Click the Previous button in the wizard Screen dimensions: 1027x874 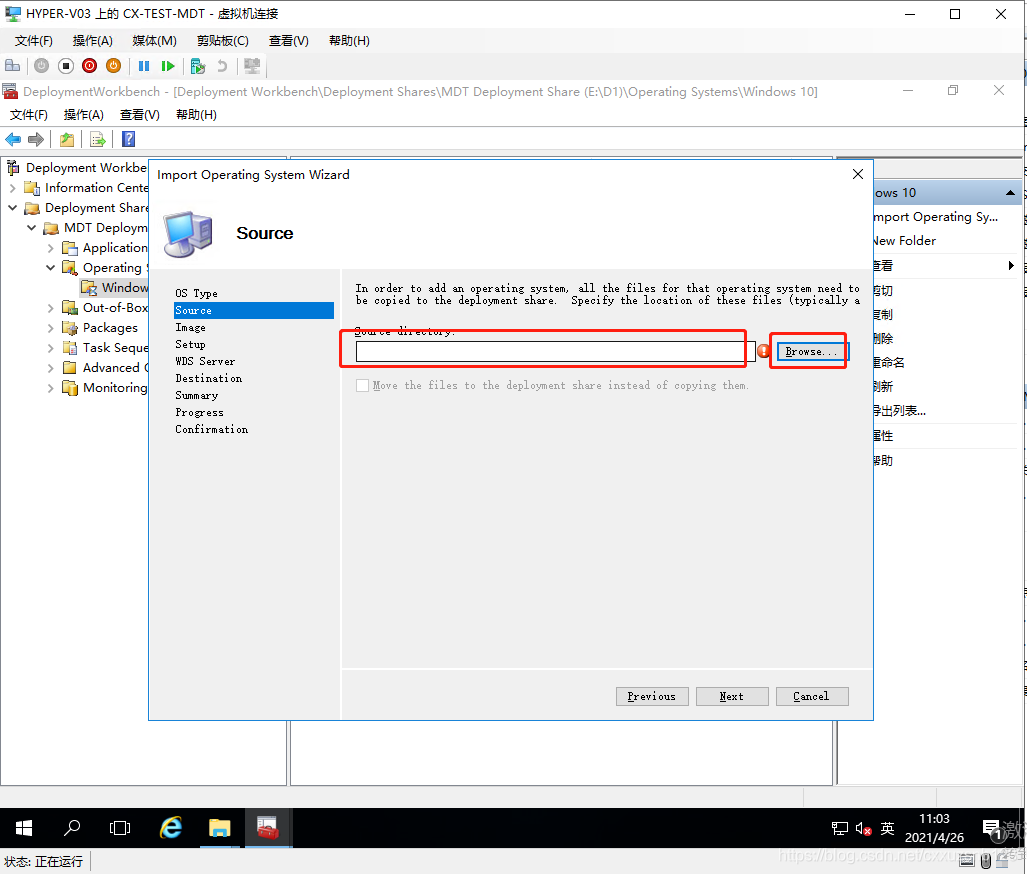(x=652, y=696)
